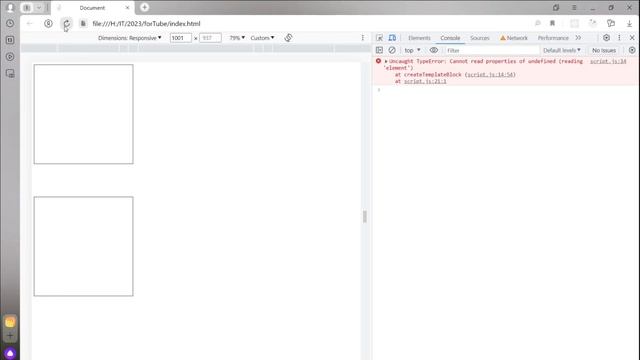This screenshot has width=640, height=360.
Task: Open the top context selector dropdown
Action: point(412,50)
